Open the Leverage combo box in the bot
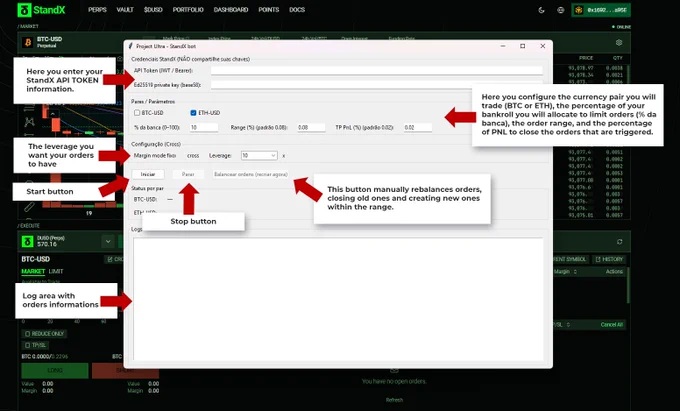Viewport: 680px width, 411px height. (x=259, y=155)
